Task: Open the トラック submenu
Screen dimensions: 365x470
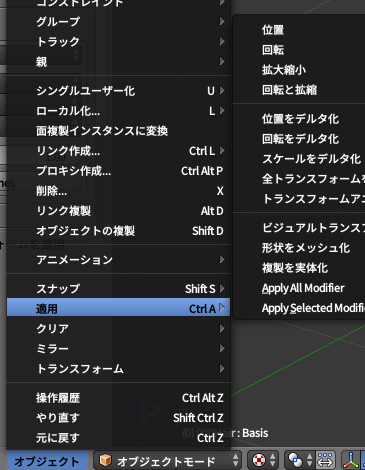Action: point(118,42)
